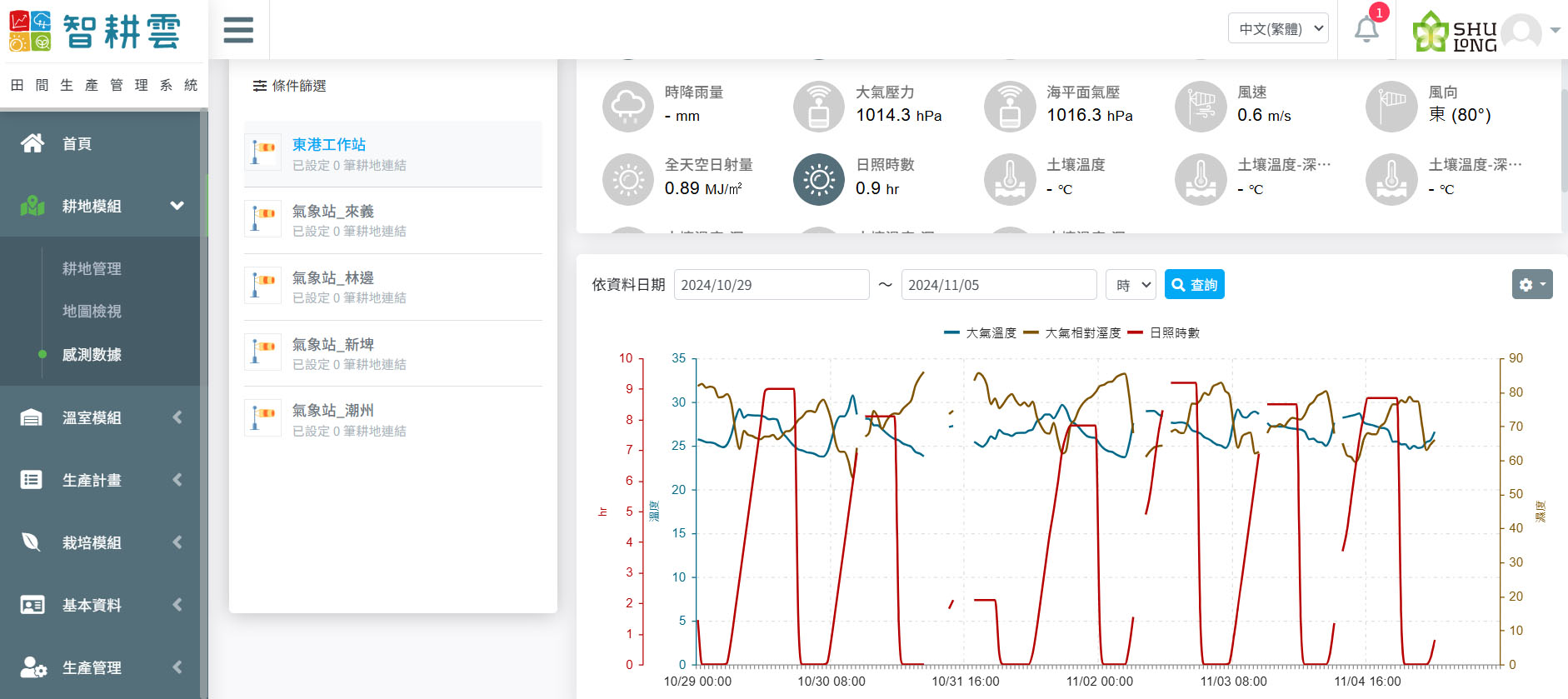Toggle 大氣相對溼度 series in chart legend

[1072, 332]
